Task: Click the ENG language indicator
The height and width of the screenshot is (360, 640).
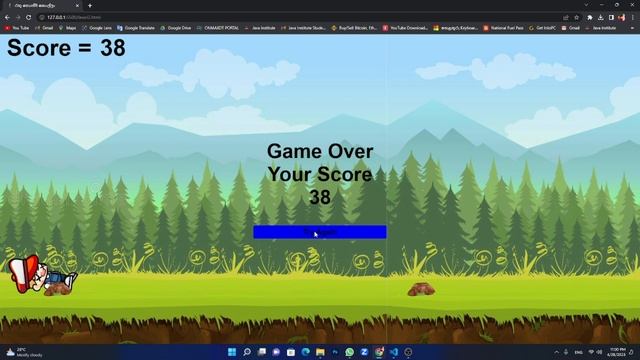Action: click(x=578, y=352)
